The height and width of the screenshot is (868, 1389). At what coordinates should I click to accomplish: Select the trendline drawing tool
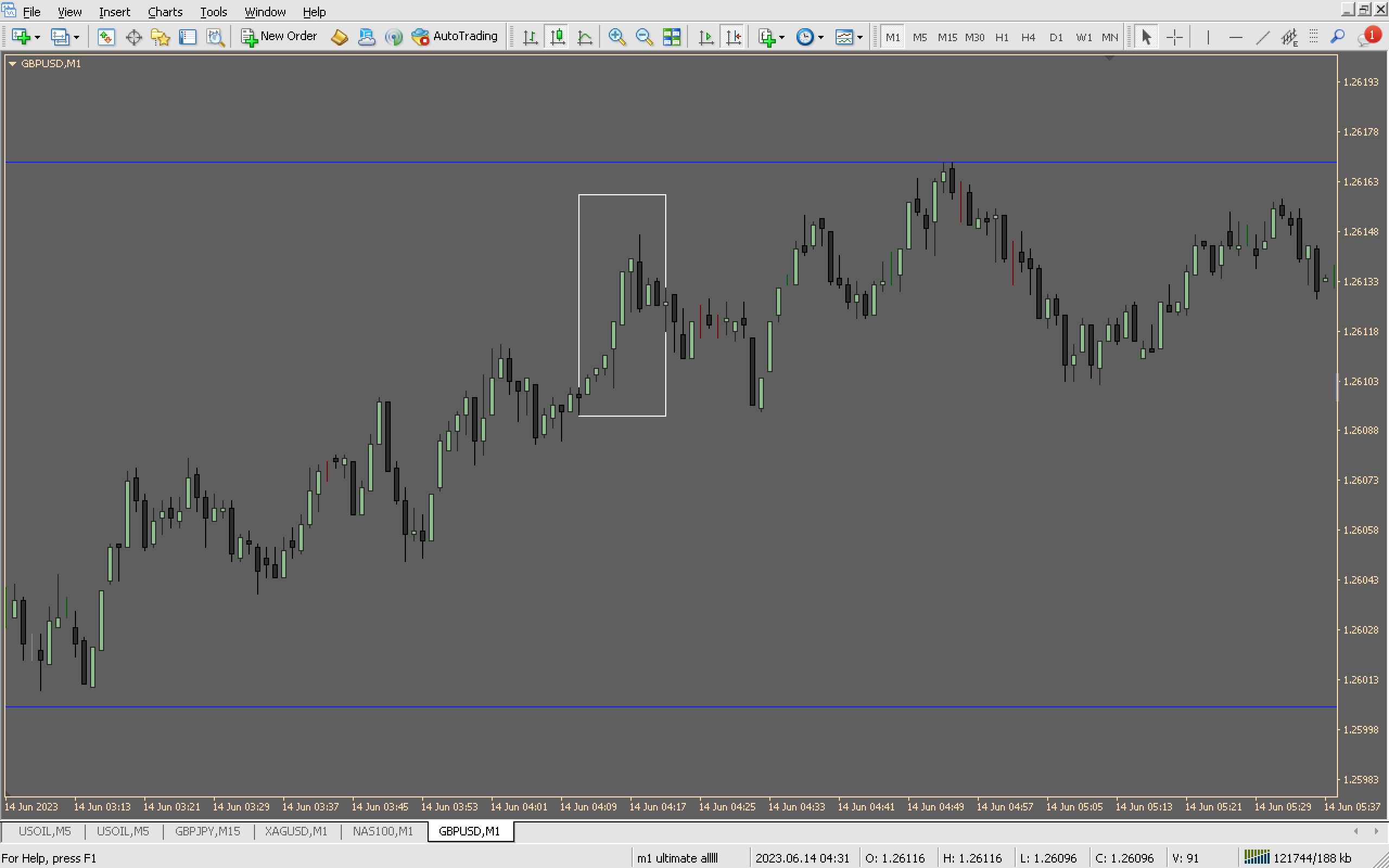tap(1262, 37)
